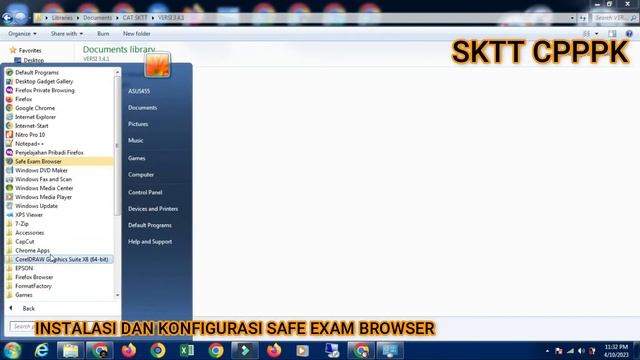
Task: Click the Burn toolbar button
Action: (x=103, y=33)
